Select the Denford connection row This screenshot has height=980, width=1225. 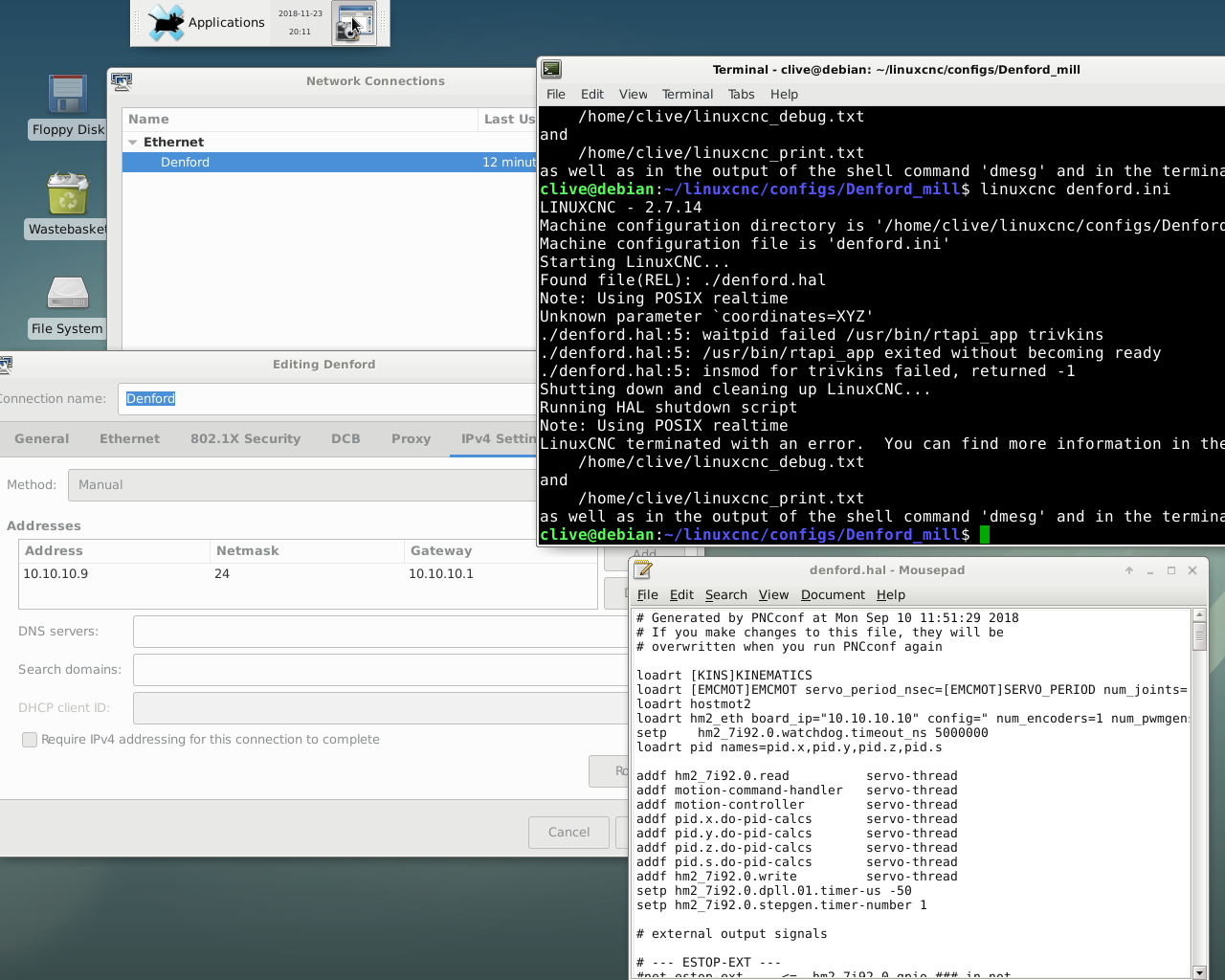[329, 163]
